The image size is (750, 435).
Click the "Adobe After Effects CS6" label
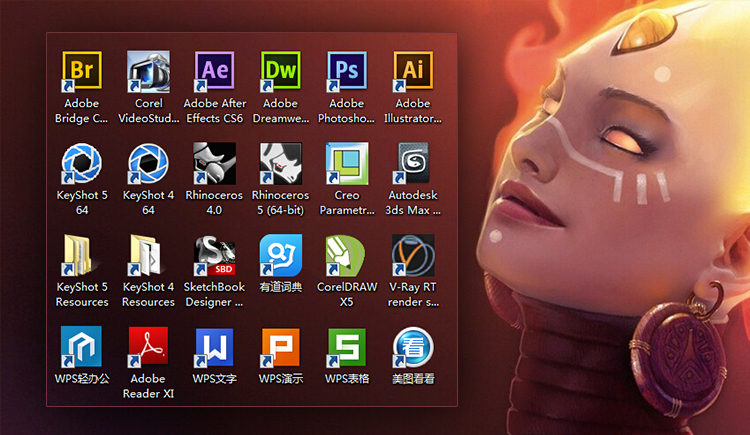pyautogui.click(x=215, y=111)
